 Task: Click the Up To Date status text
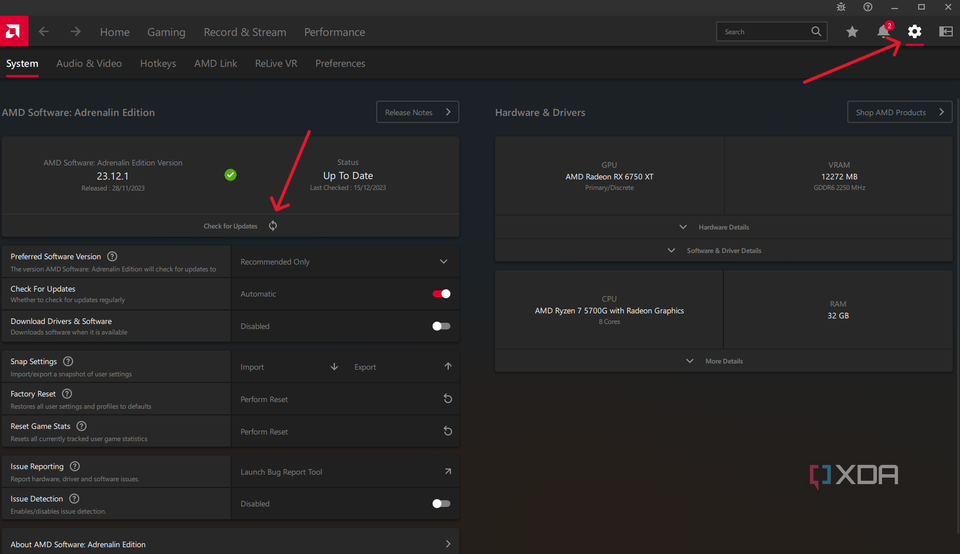click(348, 176)
